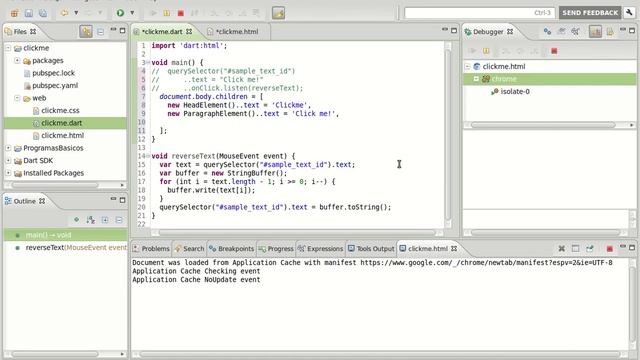Expand the Dart SDK node
Screen dimensions: 640x360
point(8,160)
